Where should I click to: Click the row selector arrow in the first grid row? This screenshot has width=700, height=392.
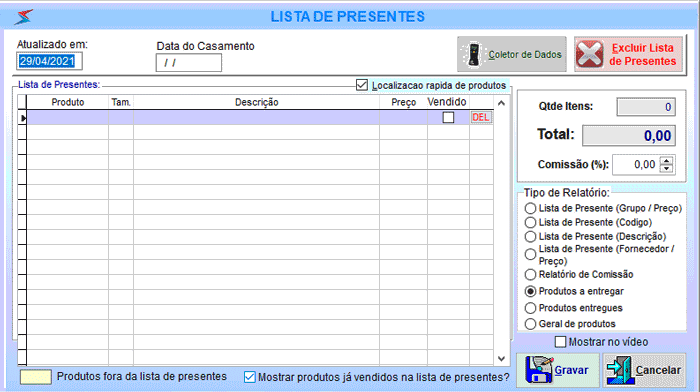point(22,118)
